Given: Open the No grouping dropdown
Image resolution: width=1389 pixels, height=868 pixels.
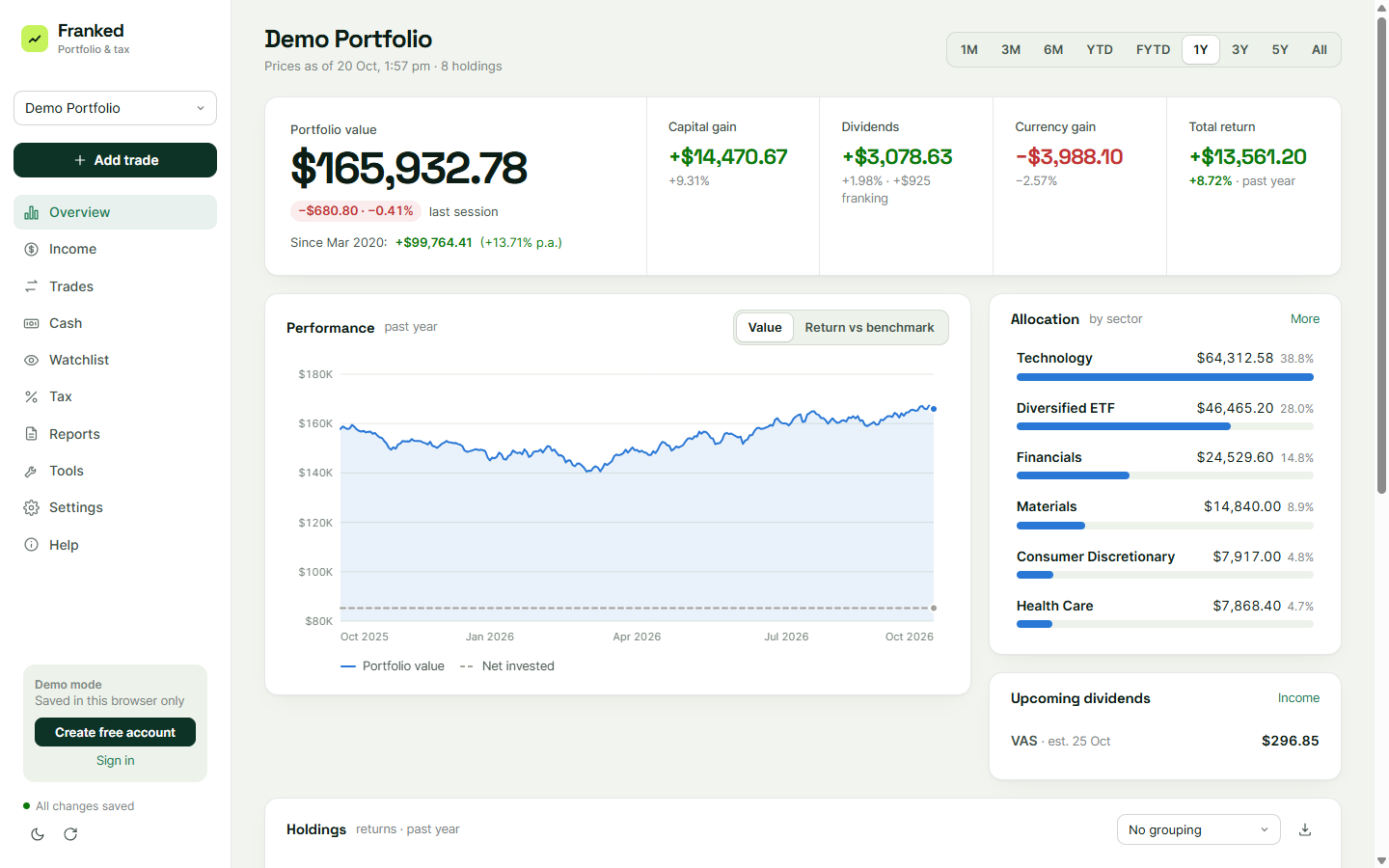Looking at the screenshot, I should 1198,829.
